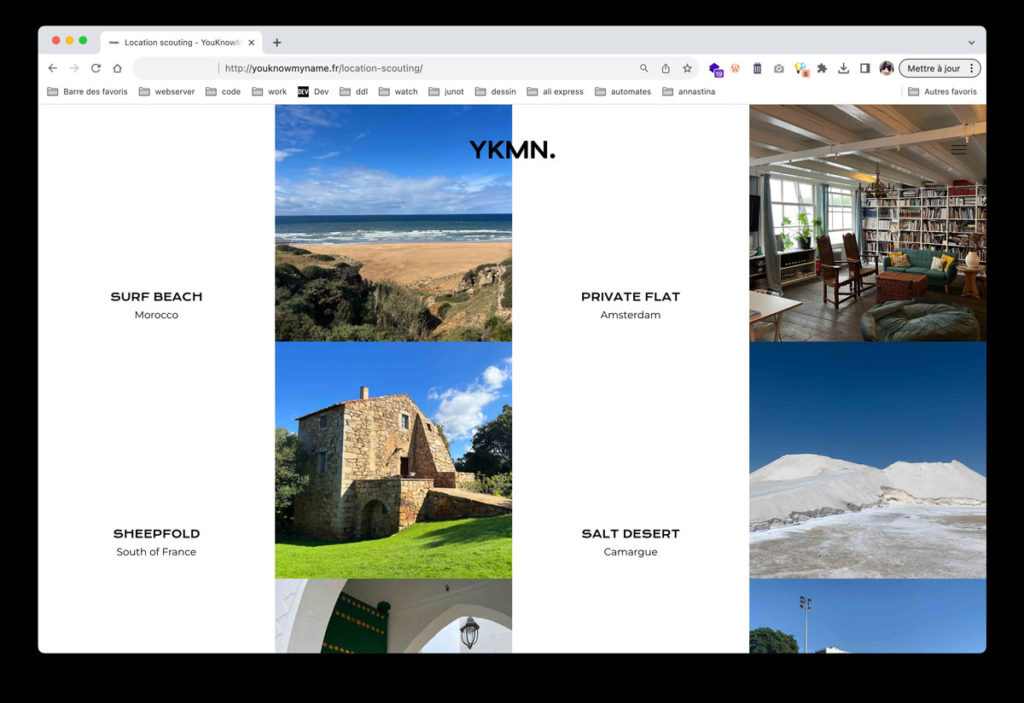The height and width of the screenshot is (703, 1024).
Task: Open the WordPress extension icon
Action: [x=735, y=68]
